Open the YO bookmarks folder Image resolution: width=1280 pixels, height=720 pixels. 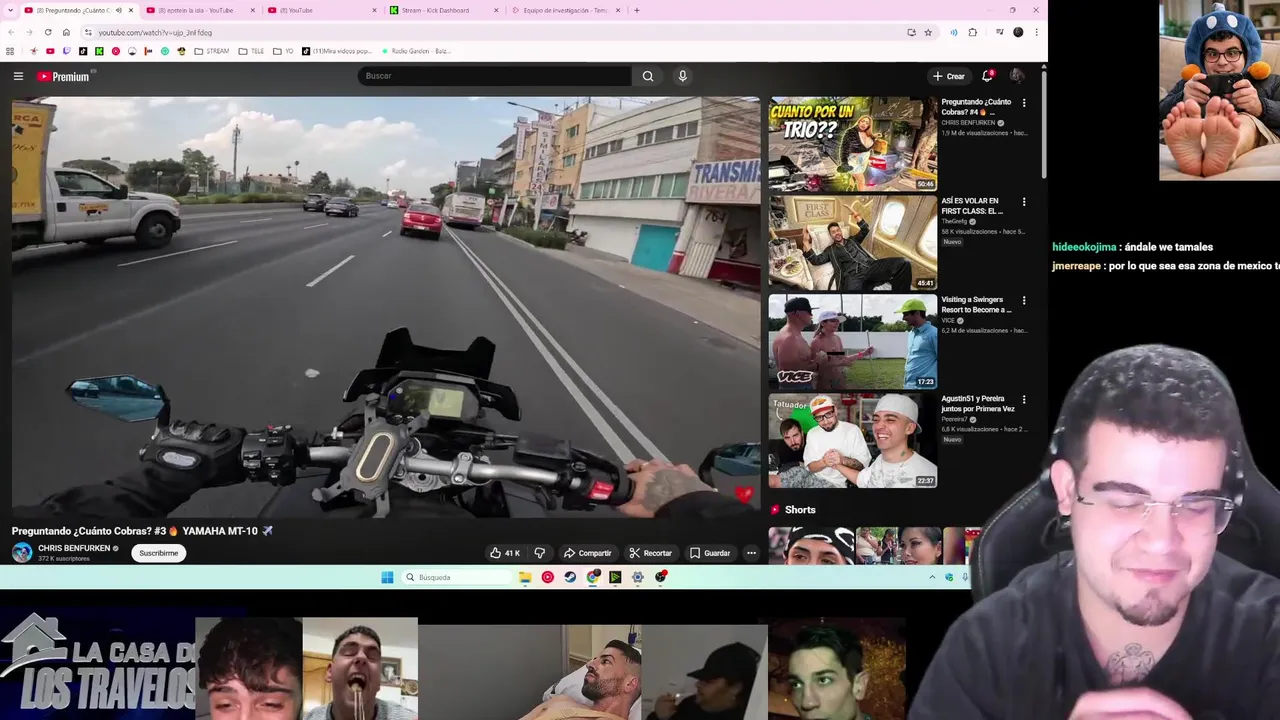coord(283,51)
